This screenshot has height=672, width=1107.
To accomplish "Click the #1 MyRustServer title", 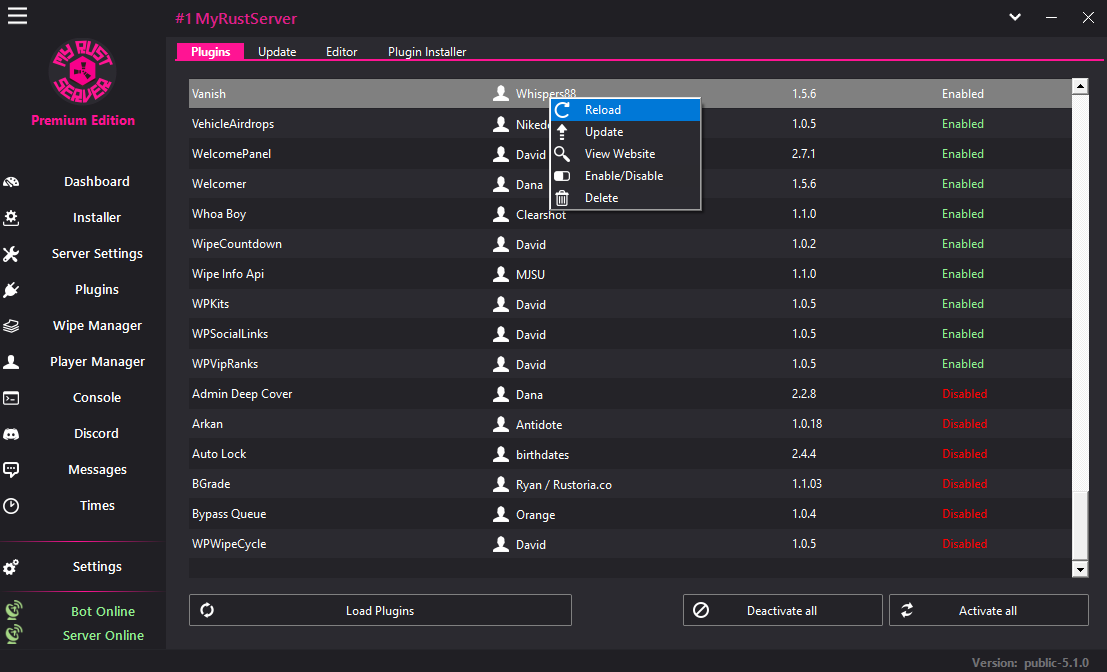I will pos(236,18).
